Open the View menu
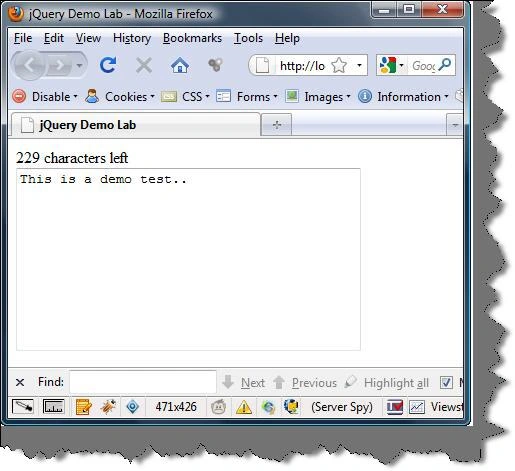This screenshot has height=471, width=515. pyautogui.click(x=88, y=38)
